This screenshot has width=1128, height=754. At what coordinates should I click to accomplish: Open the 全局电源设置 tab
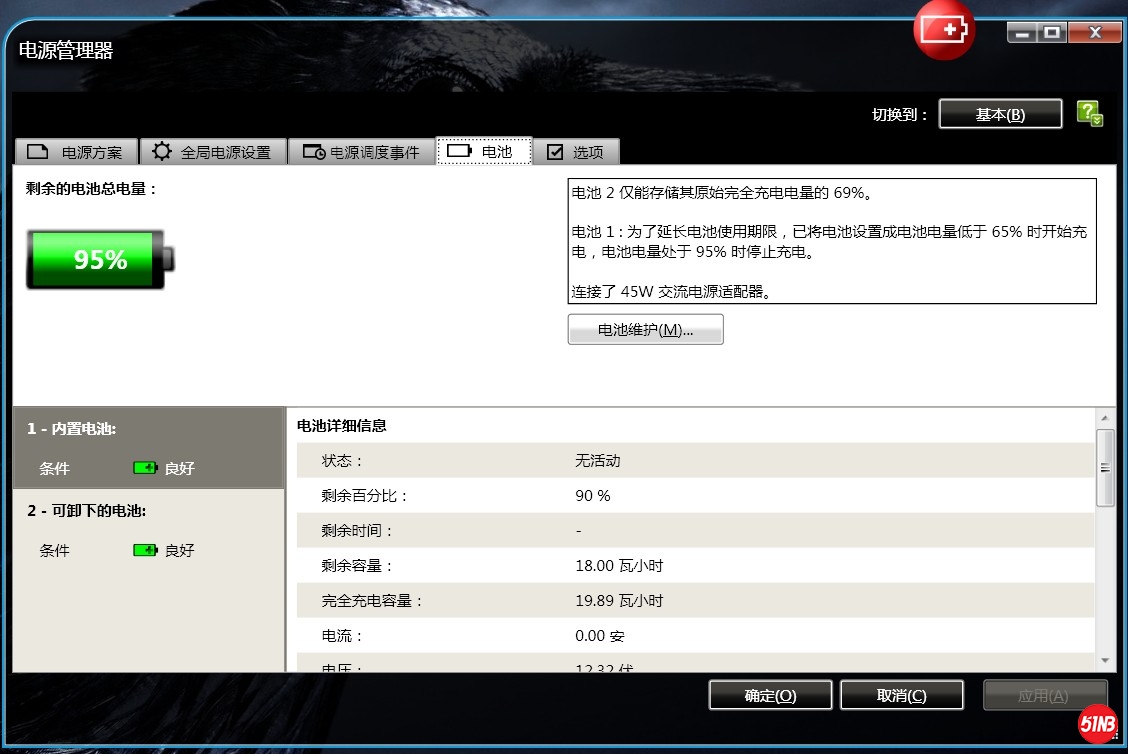tap(212, 152)
